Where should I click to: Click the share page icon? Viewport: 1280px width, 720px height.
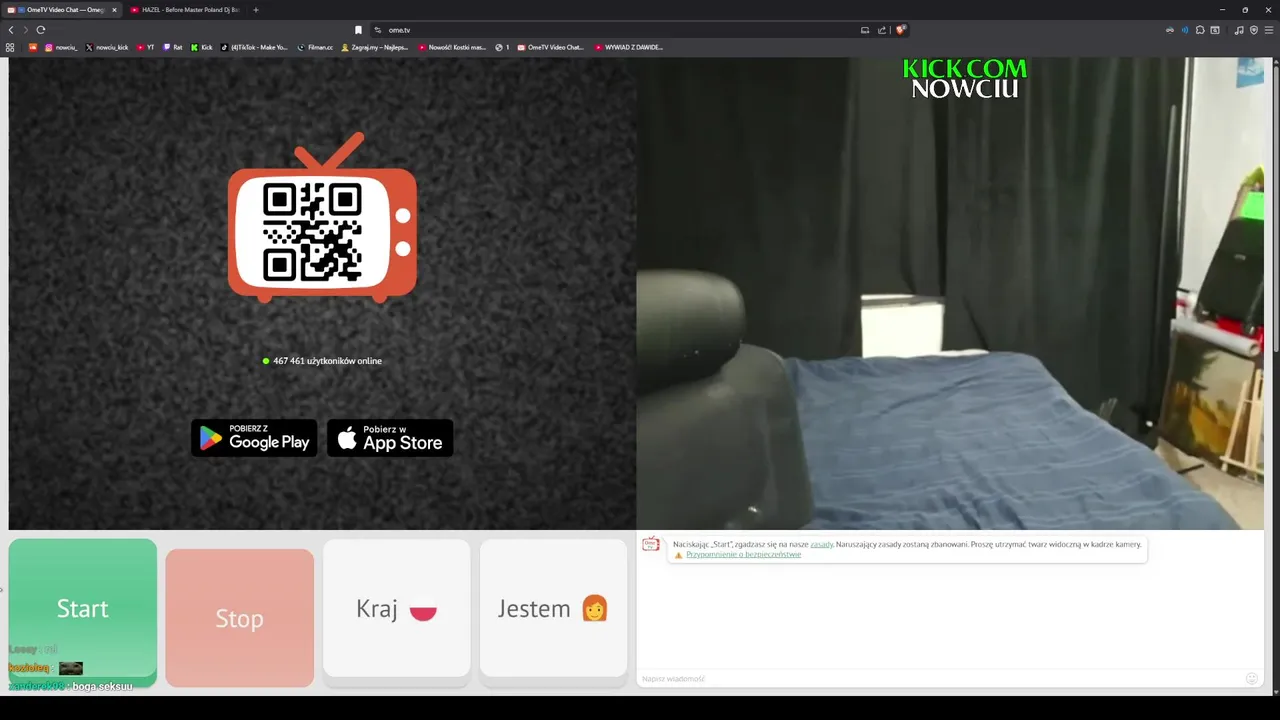pyautogui.click(x=882, y=30)
